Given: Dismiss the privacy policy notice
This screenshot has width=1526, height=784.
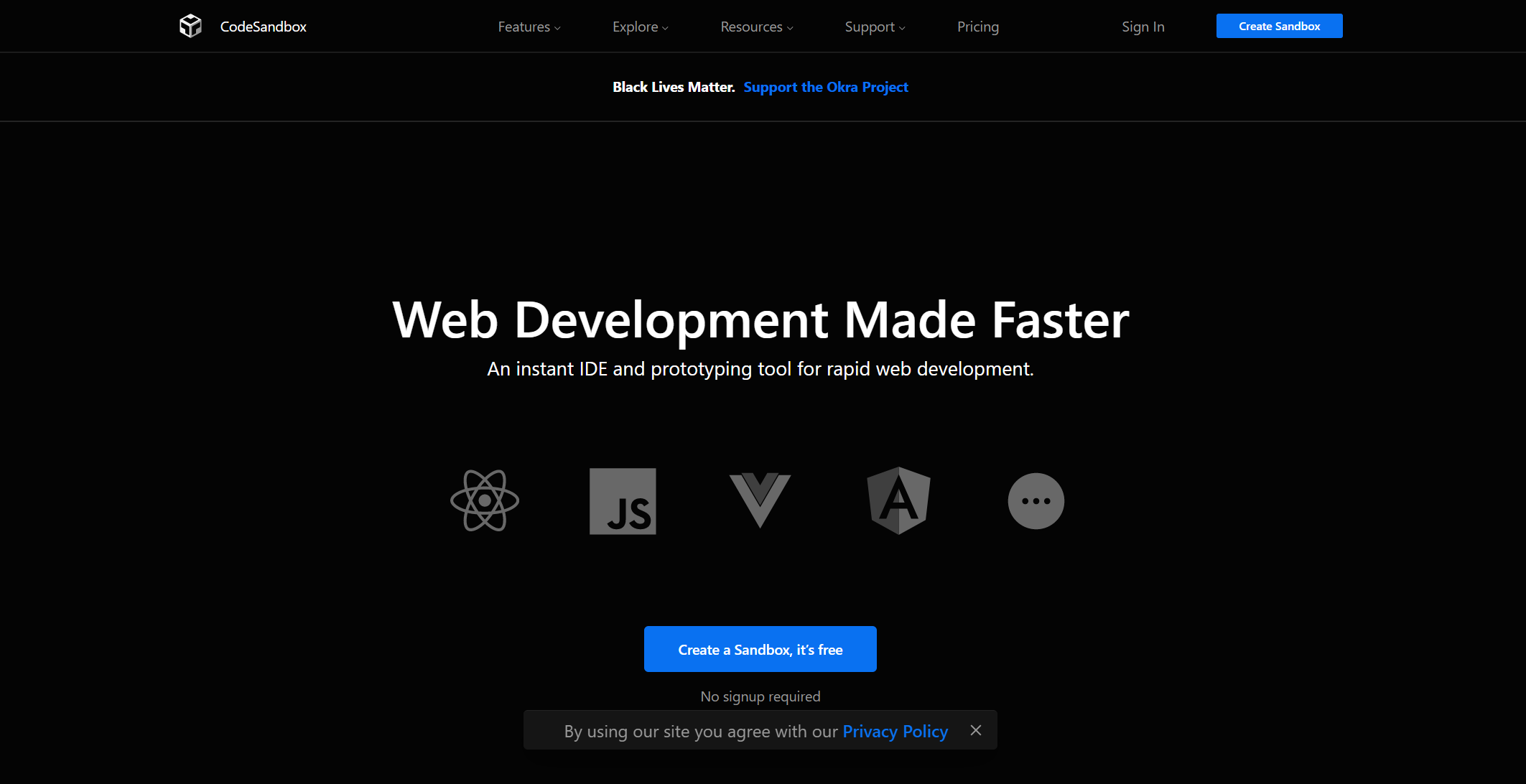Looking at the screenshot, I should [975, 730].
